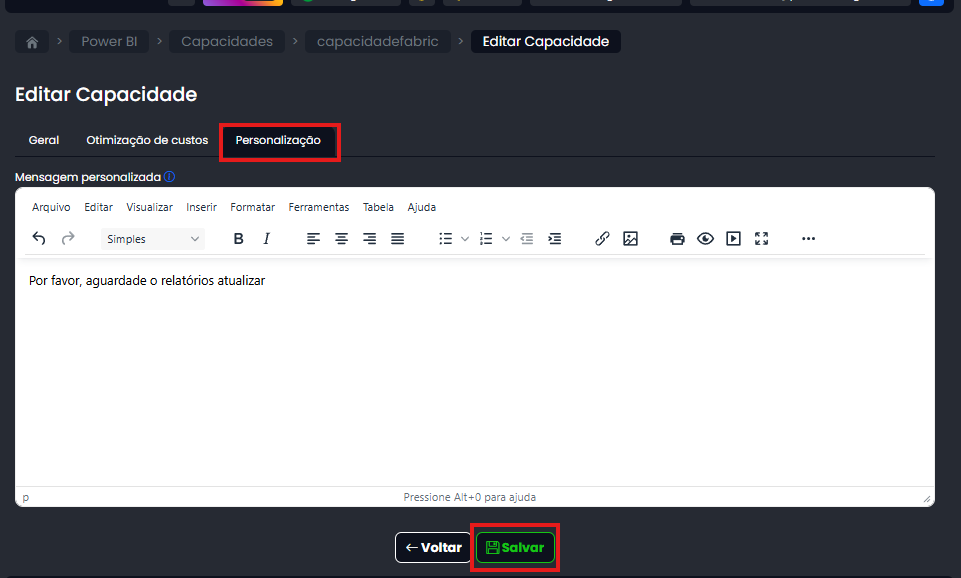Go back using the Voltar button

point(433,548)
